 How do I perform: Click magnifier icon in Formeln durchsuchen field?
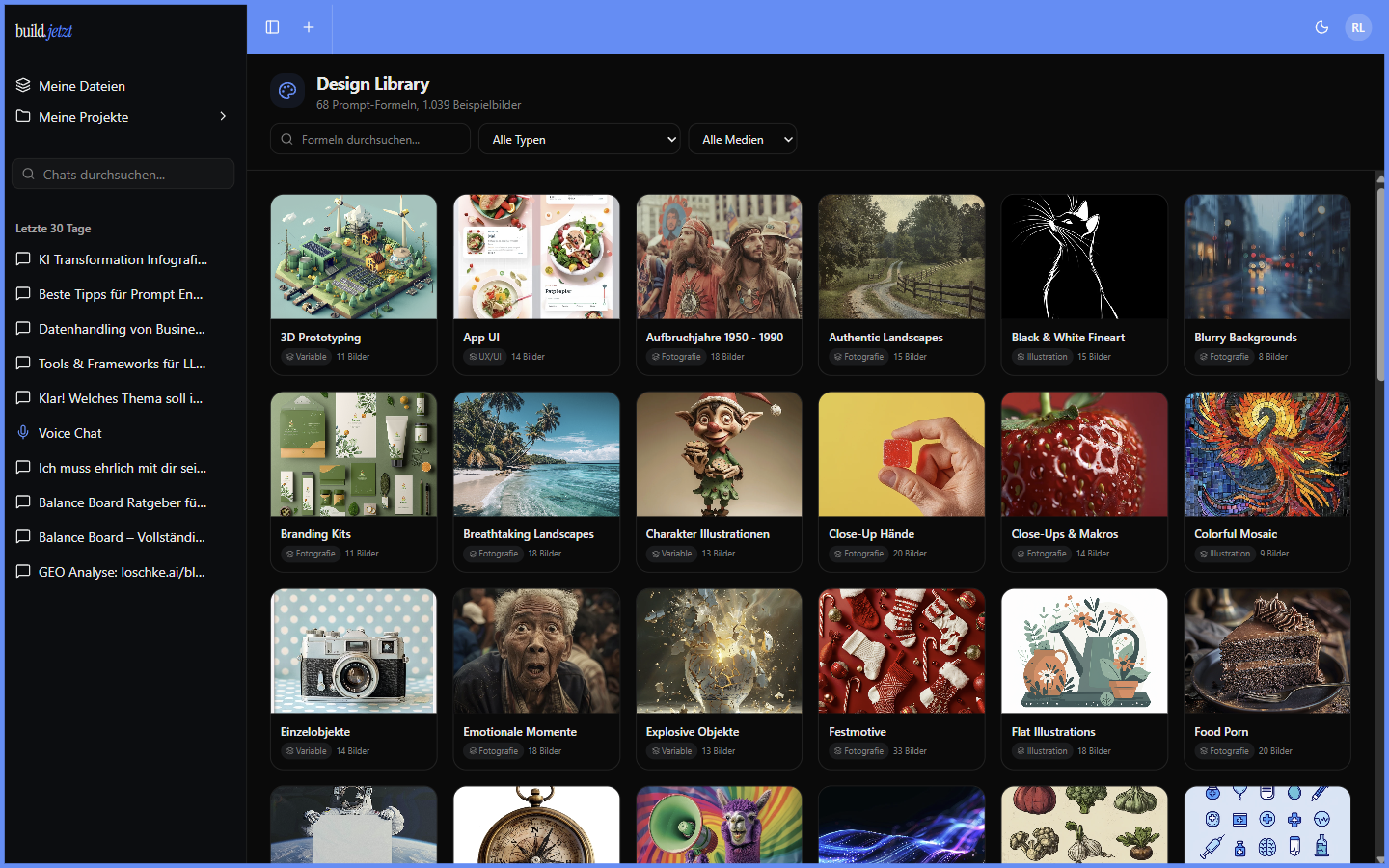[286, 139]
